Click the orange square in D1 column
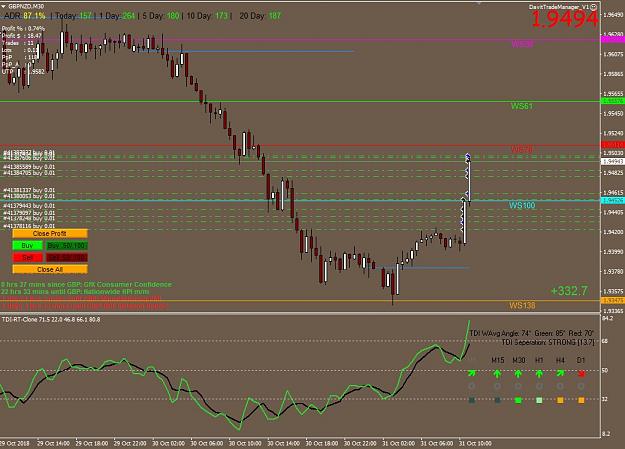The image size is (625, 449). [581, 400]
